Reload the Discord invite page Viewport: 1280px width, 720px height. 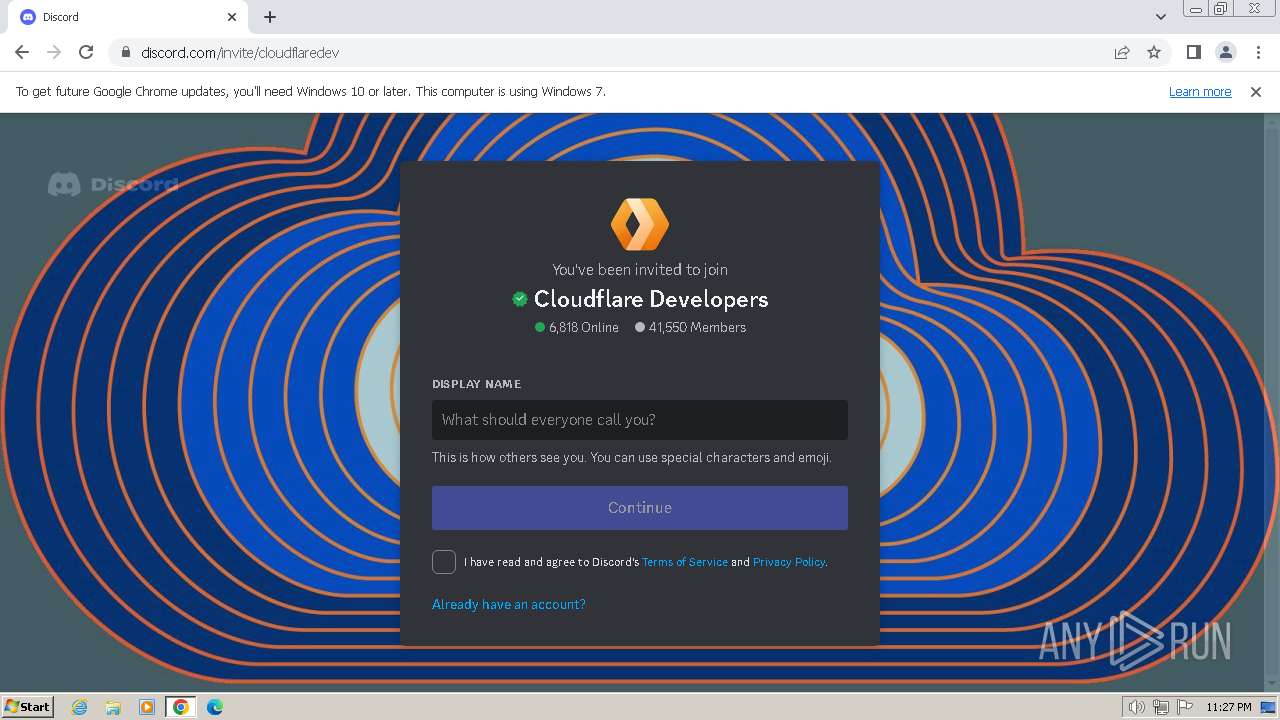tap(86, 52)
